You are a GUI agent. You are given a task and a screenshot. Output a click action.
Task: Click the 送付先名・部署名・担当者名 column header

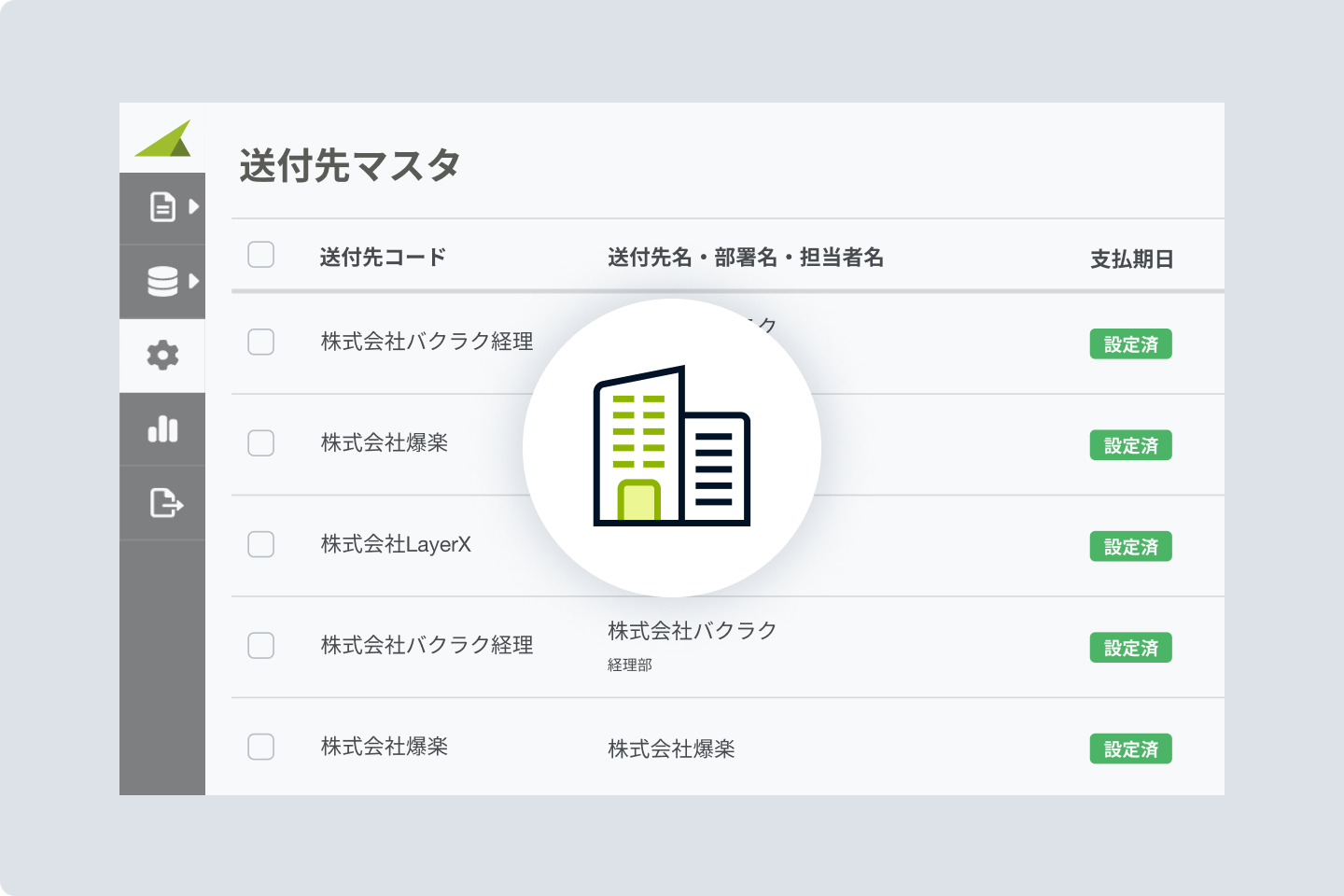pos(746,258)
